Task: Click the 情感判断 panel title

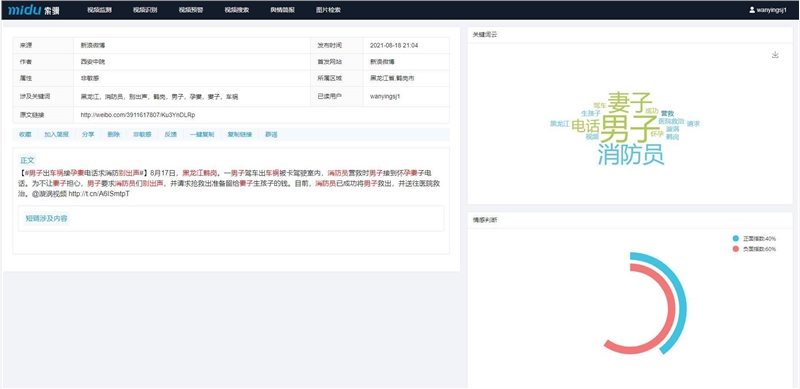Action: [x=484, y=220]
